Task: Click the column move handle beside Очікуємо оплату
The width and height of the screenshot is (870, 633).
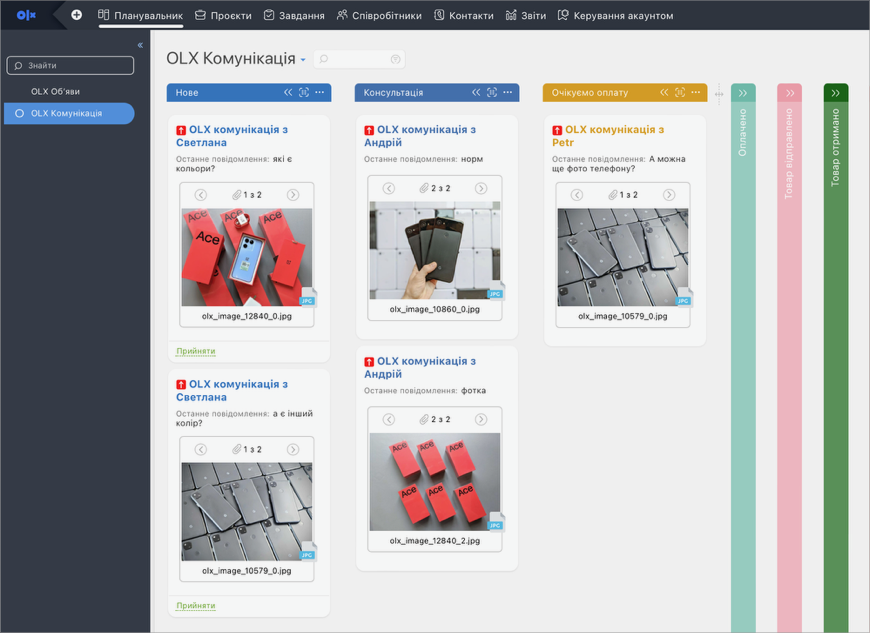Action: pyautogui.click(x=719, y=94)
